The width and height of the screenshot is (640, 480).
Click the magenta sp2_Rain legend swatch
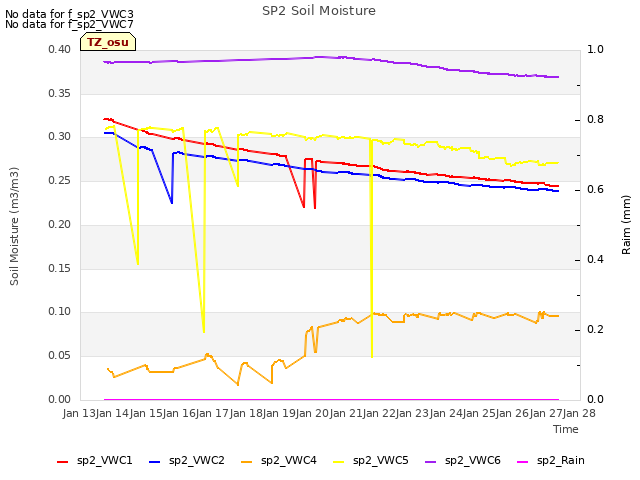click(522, 462)
